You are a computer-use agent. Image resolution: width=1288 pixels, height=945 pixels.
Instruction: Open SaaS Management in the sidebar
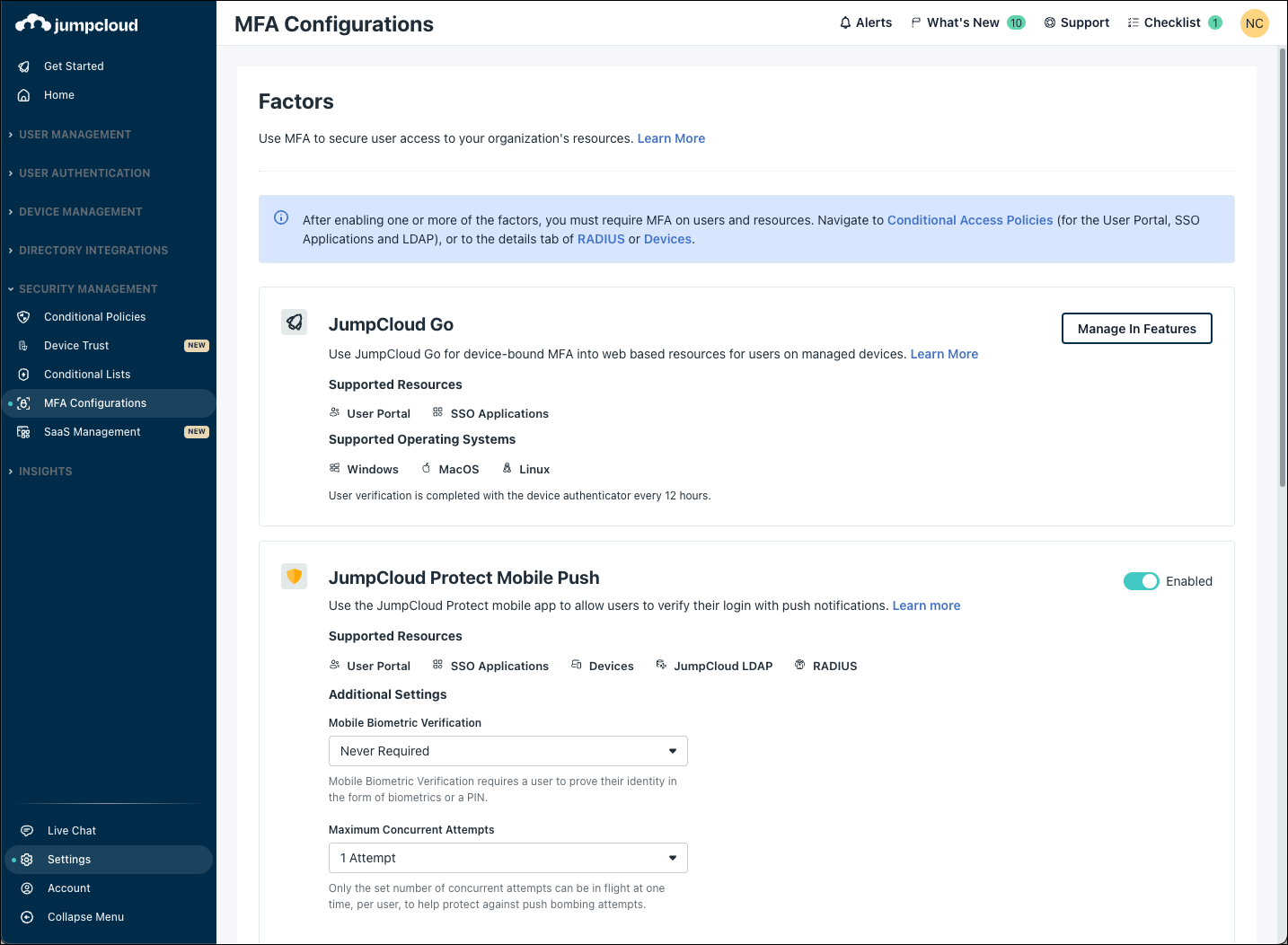click(93, 432)
